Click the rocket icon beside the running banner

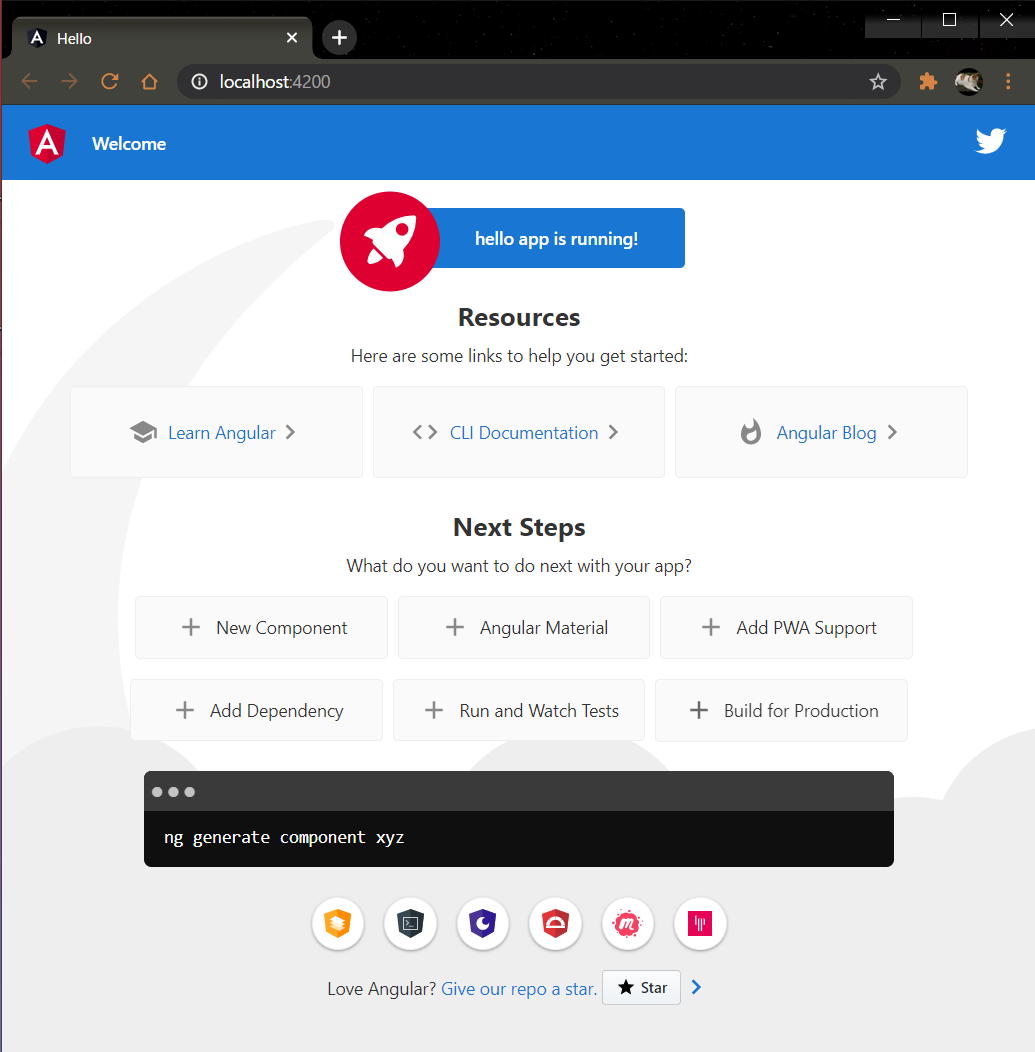coord(389,241)
